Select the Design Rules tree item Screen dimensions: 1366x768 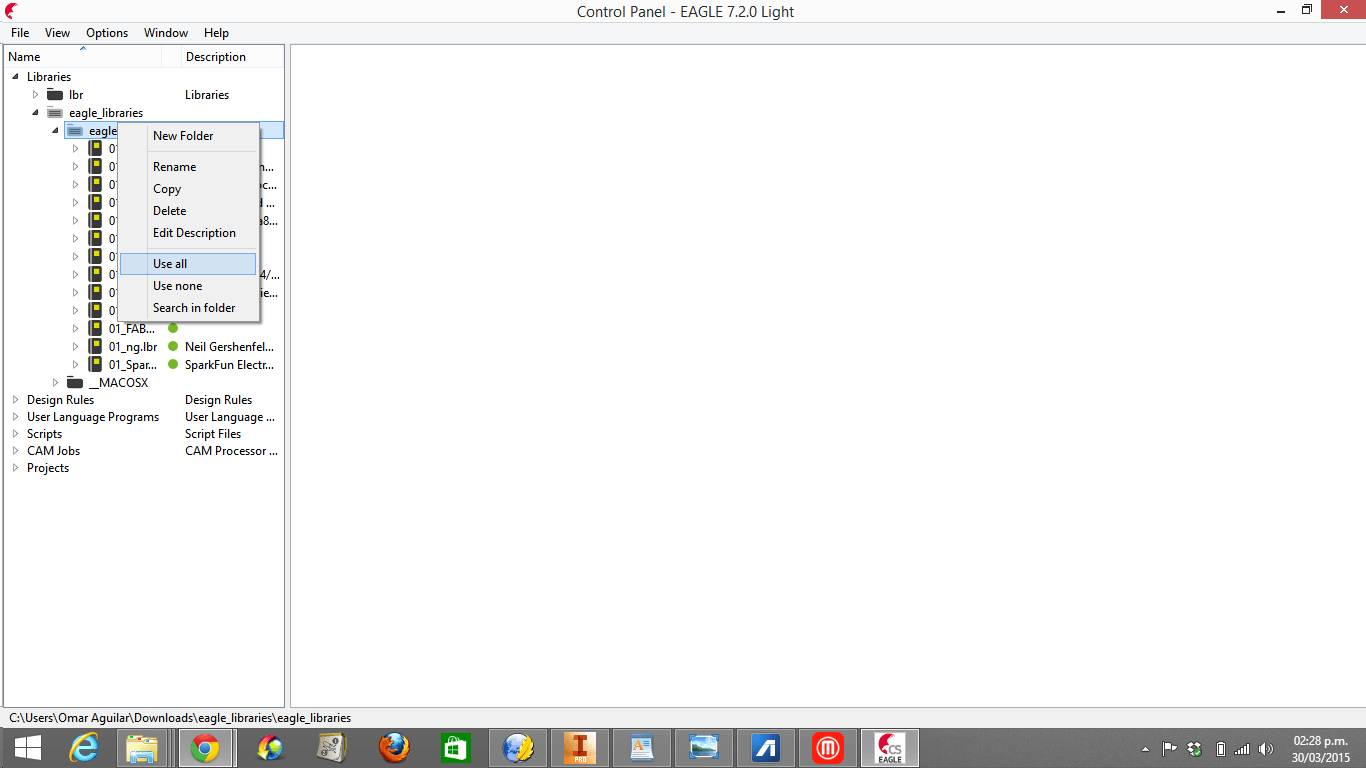[60, 400]
